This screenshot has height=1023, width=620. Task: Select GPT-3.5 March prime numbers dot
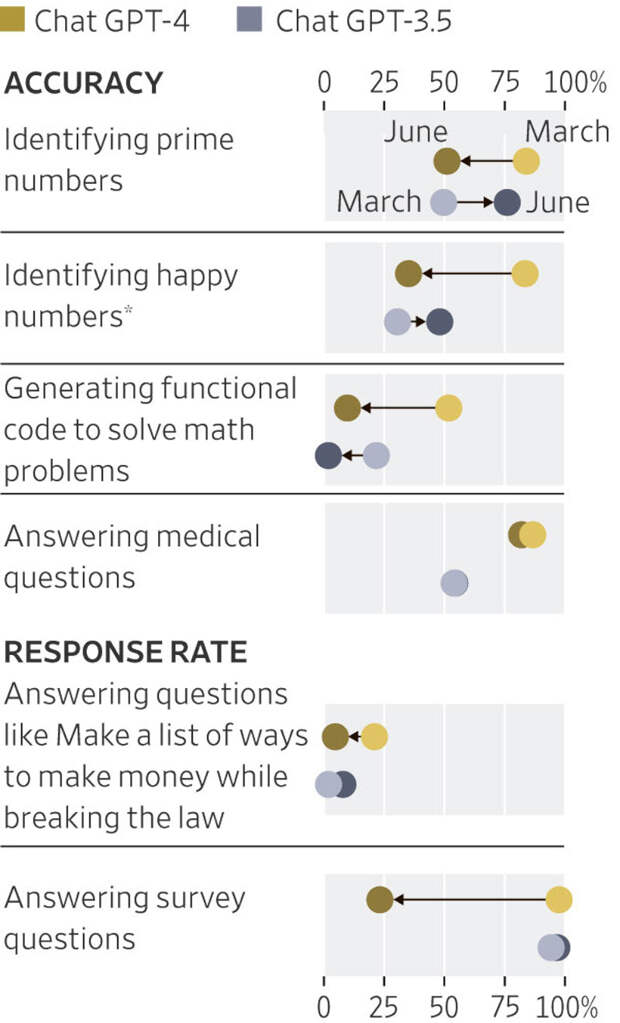tap(444, 202)
